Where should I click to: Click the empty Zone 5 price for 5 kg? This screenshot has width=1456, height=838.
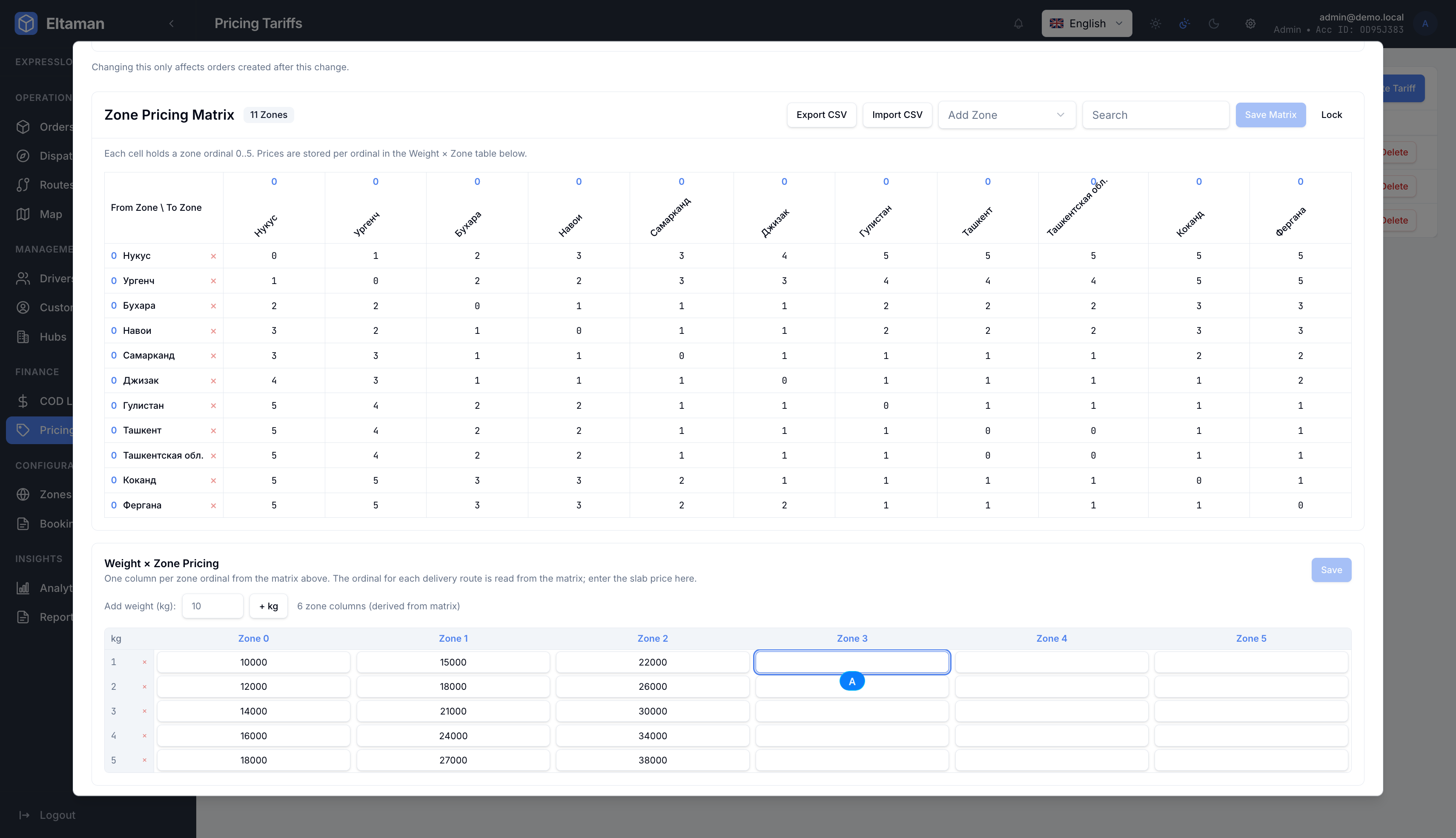click(1251, 761)
